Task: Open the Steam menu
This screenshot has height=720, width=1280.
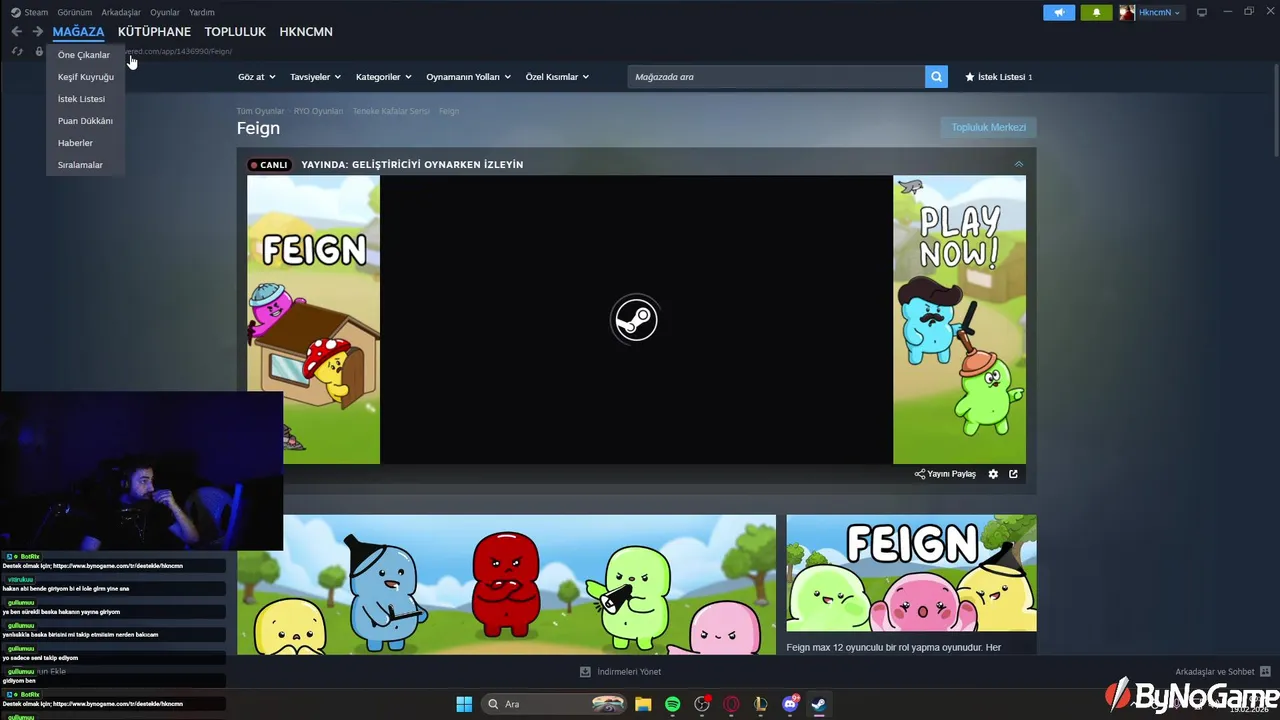Action: (30, 13)
